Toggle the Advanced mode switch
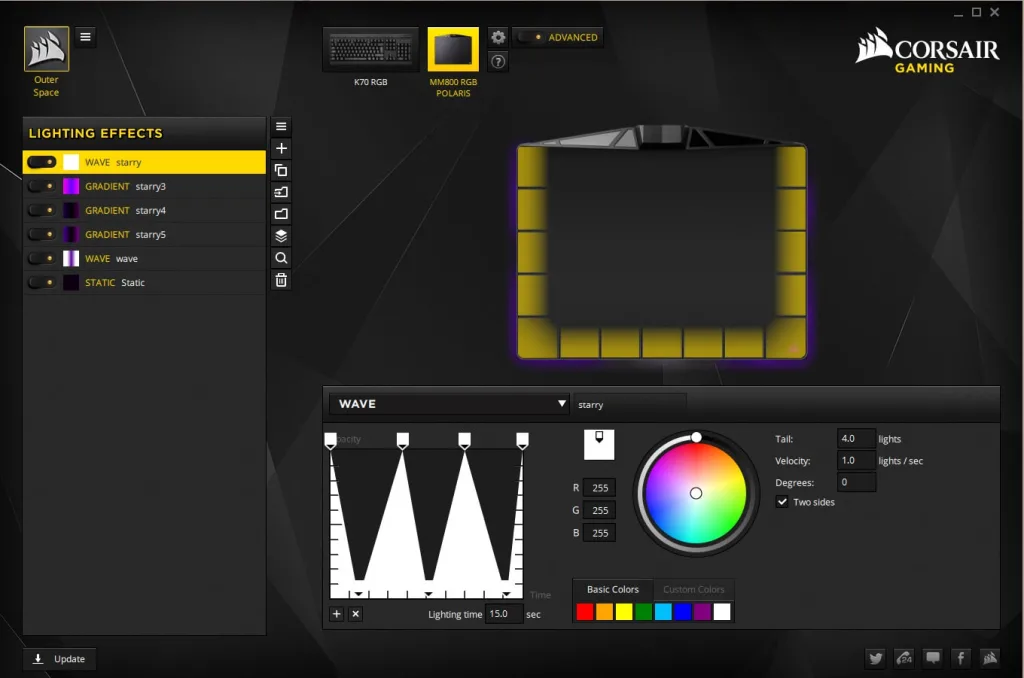Screen dimensions: 1024x678 click(530, 37)
